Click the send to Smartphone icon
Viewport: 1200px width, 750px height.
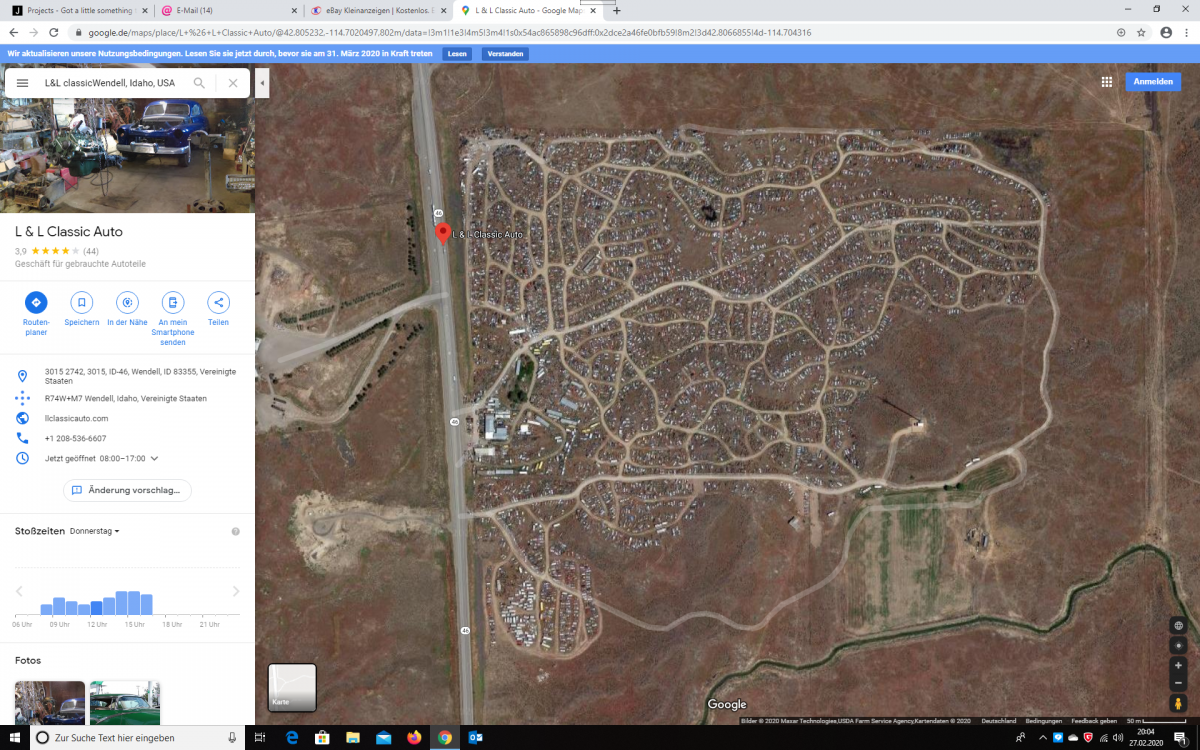(173, 302)
